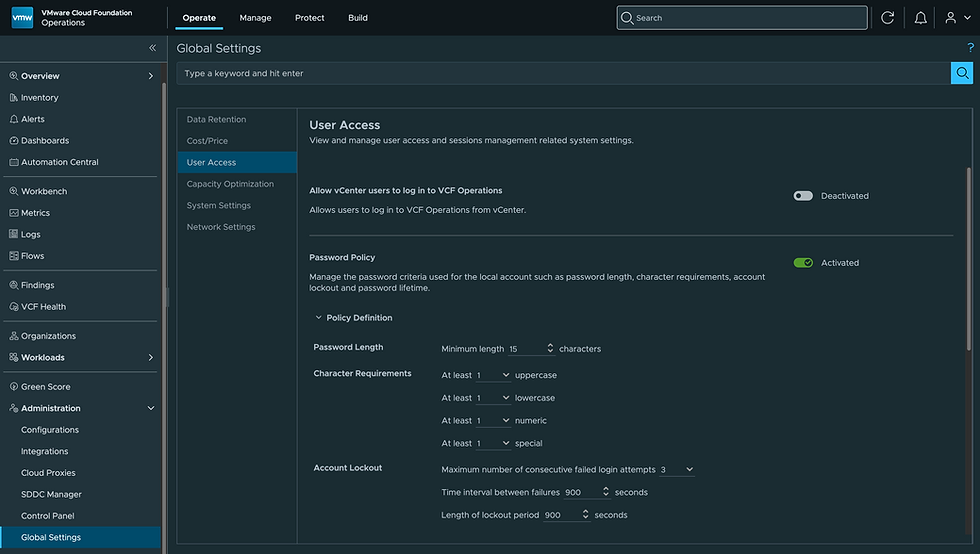Click the VCF Health icon

click(x=14, y=306)
